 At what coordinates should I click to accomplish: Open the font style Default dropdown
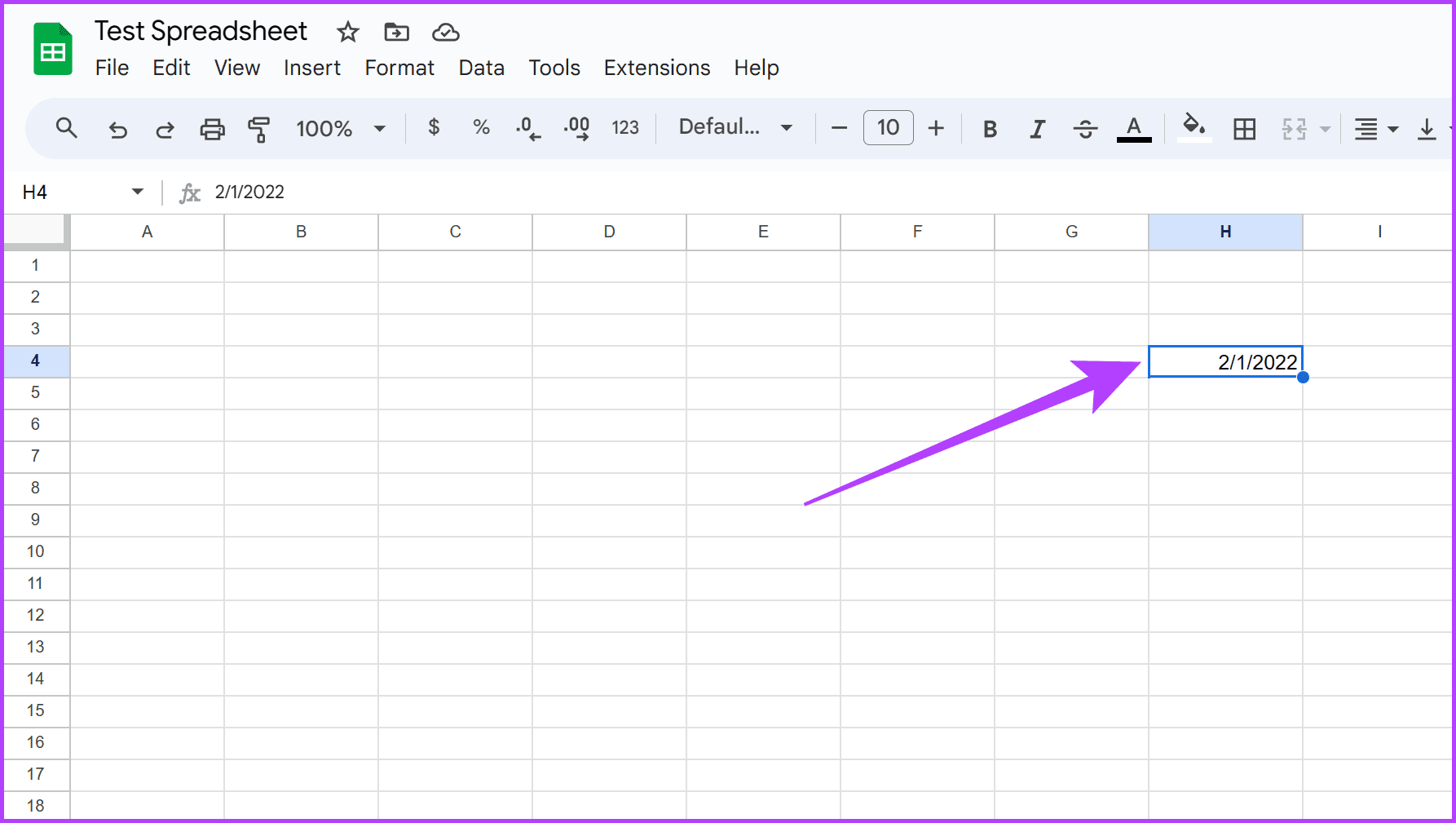(732, 127)
